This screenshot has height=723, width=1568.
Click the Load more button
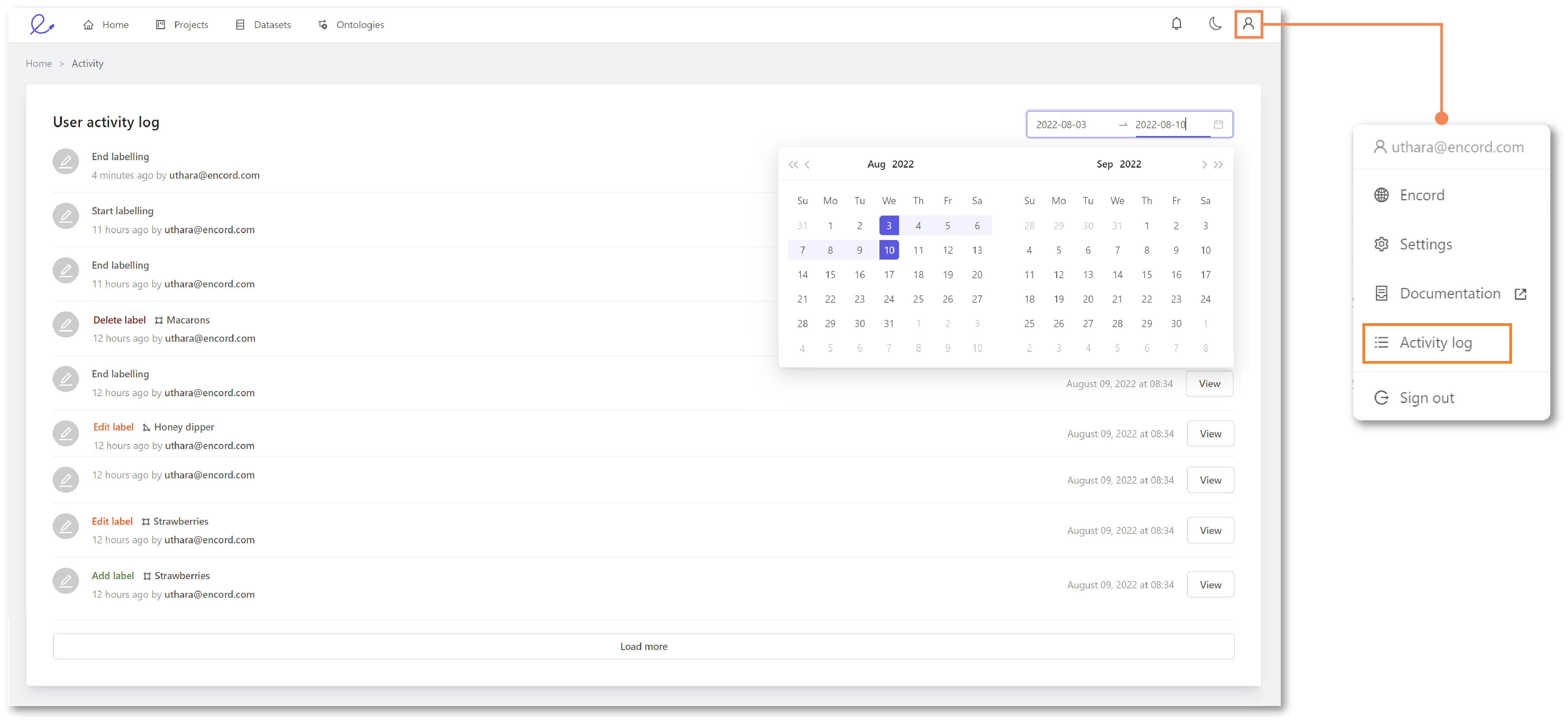[x=644, y=646]
